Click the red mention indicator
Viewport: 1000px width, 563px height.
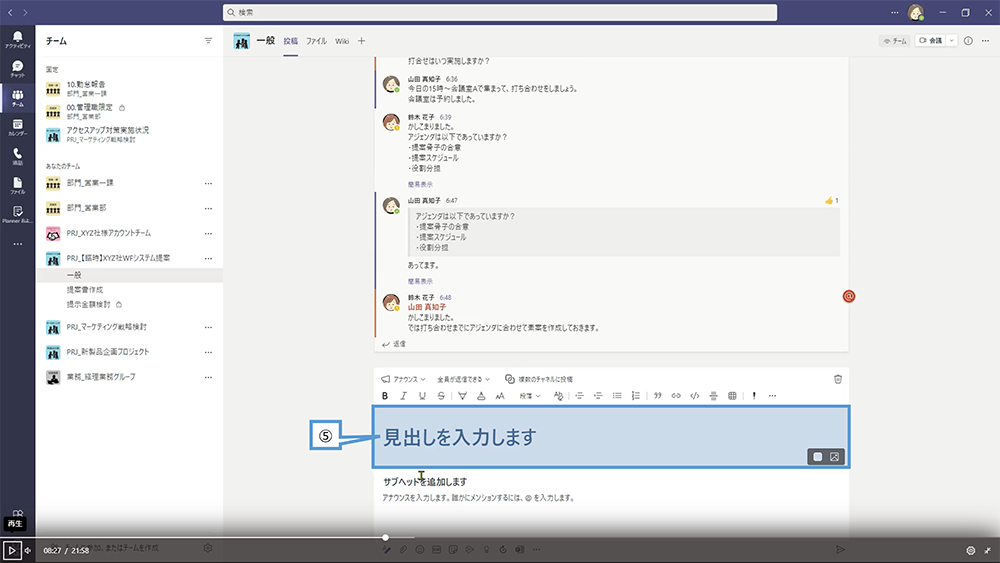849,296
